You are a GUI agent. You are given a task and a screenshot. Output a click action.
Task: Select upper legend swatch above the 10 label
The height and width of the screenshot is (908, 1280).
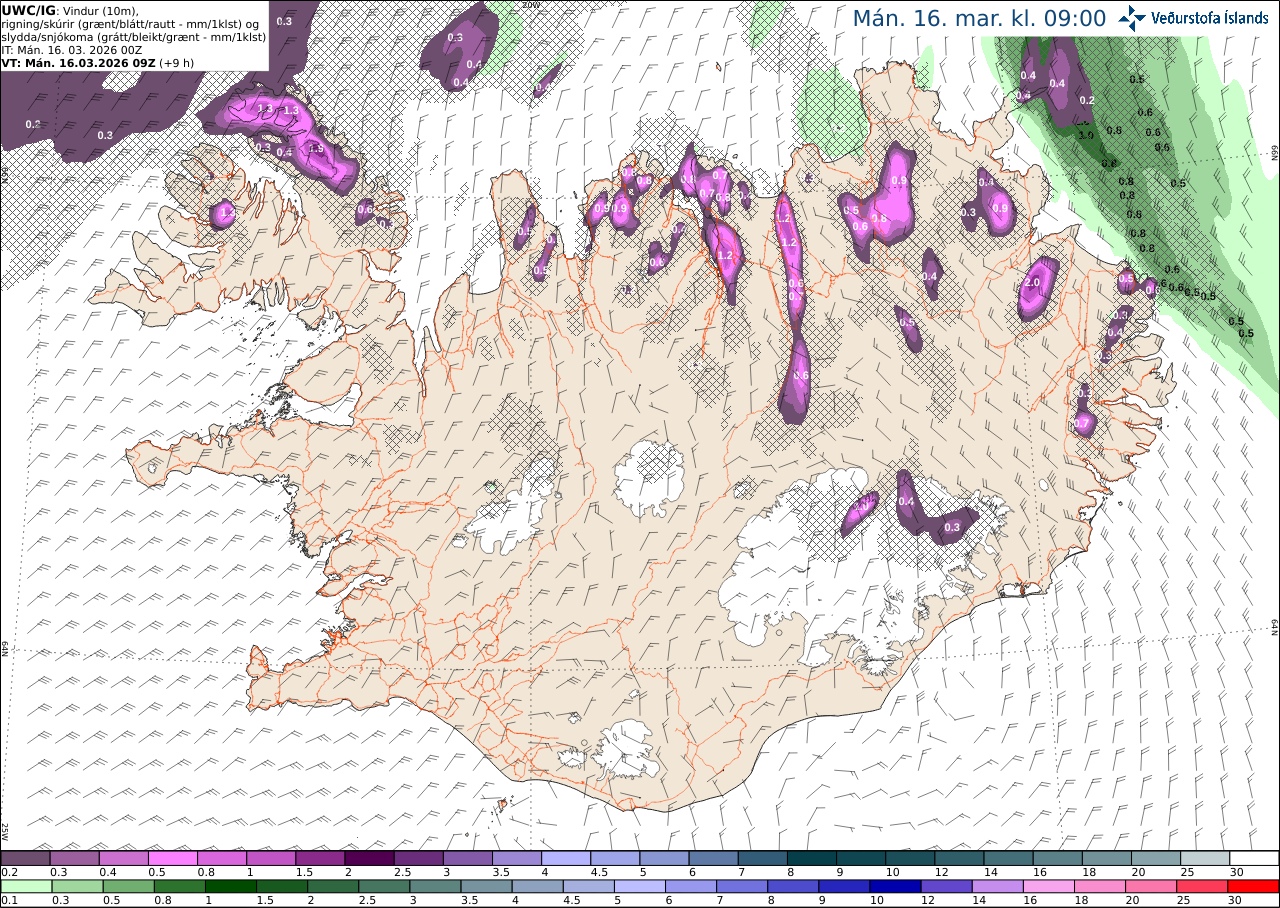[x=909, y=858]
